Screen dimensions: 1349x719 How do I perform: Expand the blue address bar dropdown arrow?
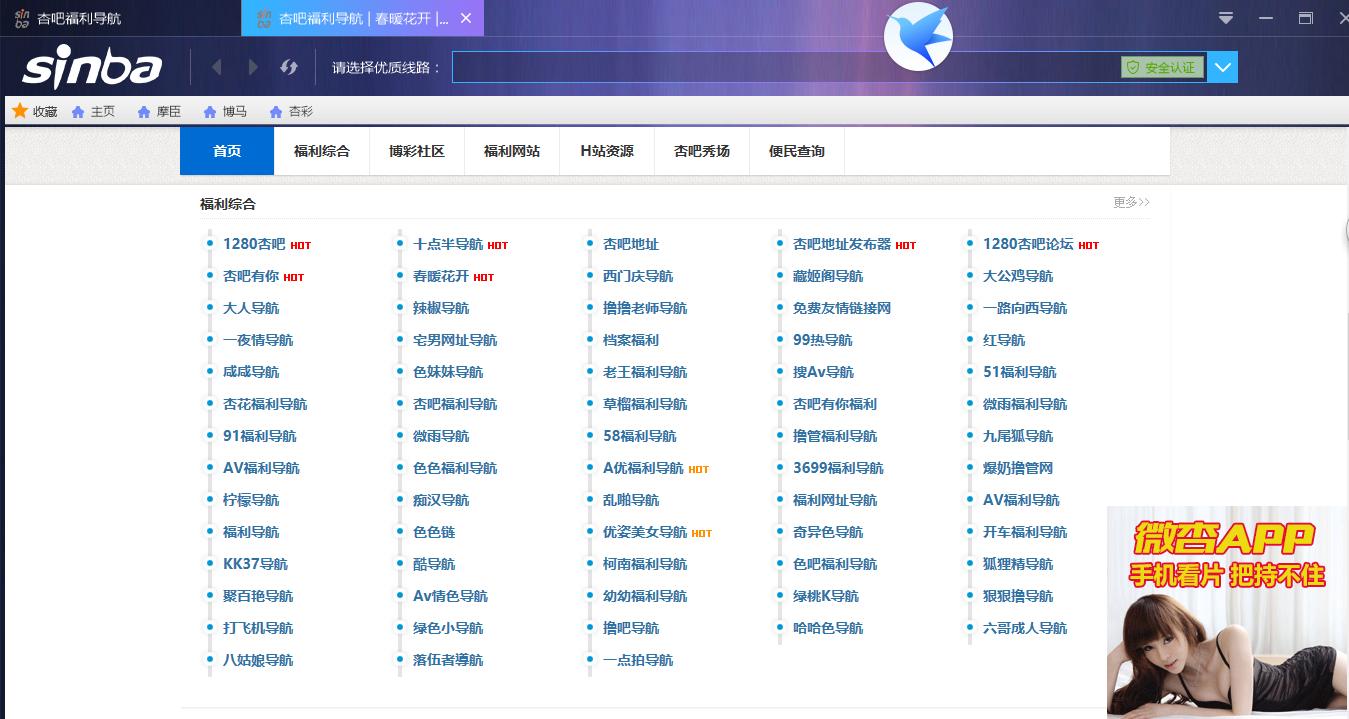[x=1223, y=67]
